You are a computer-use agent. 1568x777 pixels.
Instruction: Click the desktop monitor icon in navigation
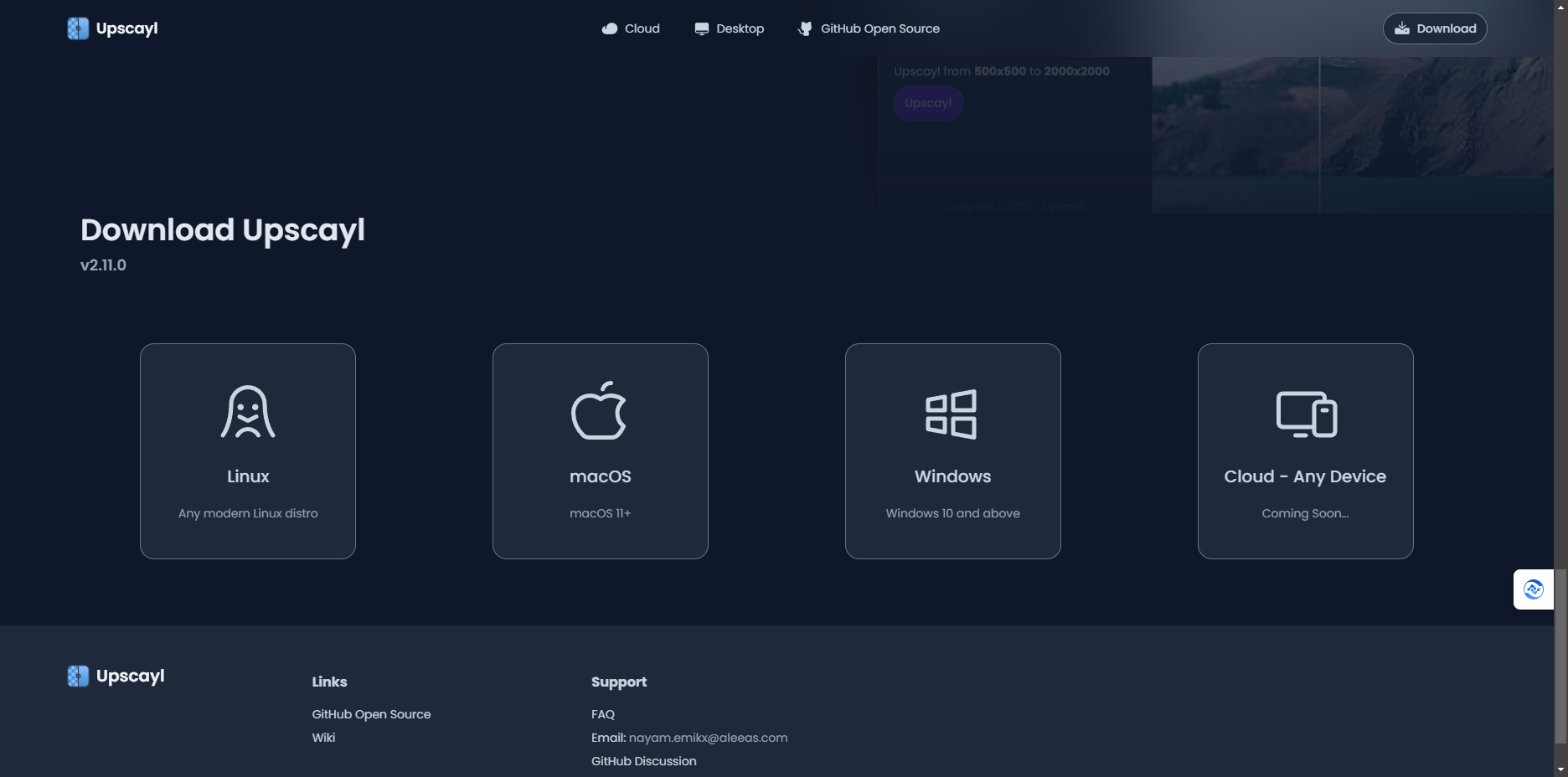coord(702,28)
